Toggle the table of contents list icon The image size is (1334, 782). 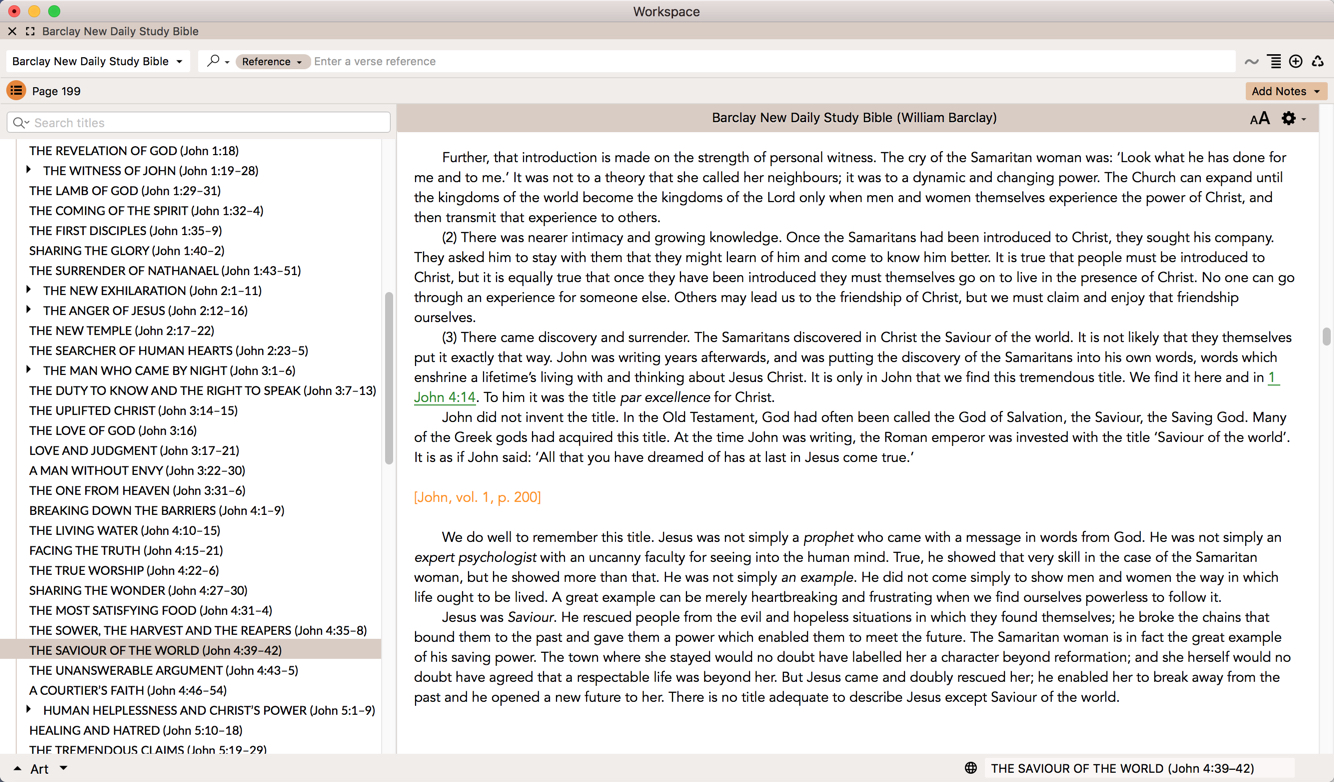point(16,91)
